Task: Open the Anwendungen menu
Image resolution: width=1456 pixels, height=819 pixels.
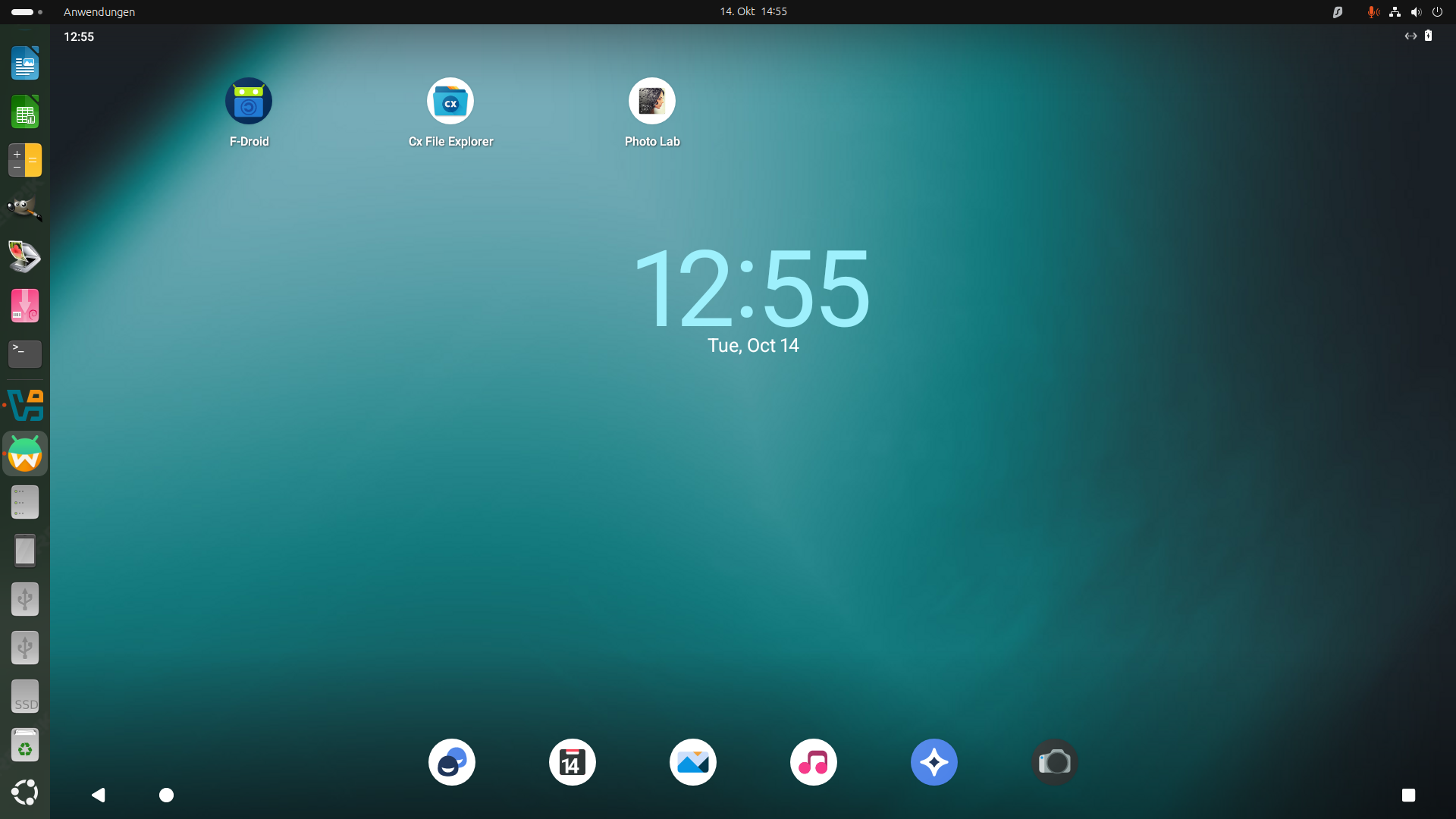Action: 99,12
